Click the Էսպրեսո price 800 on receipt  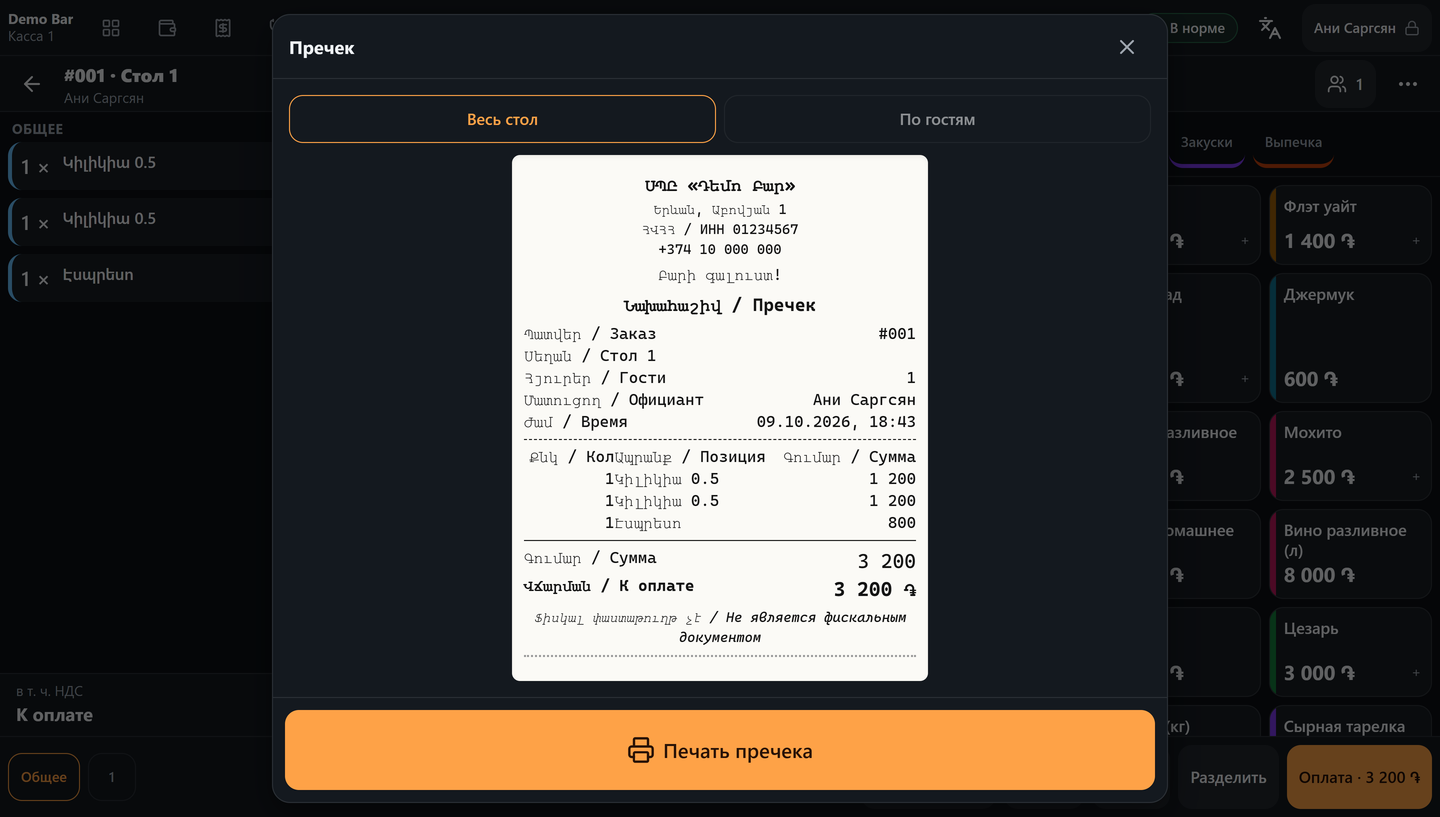(901, 523)
